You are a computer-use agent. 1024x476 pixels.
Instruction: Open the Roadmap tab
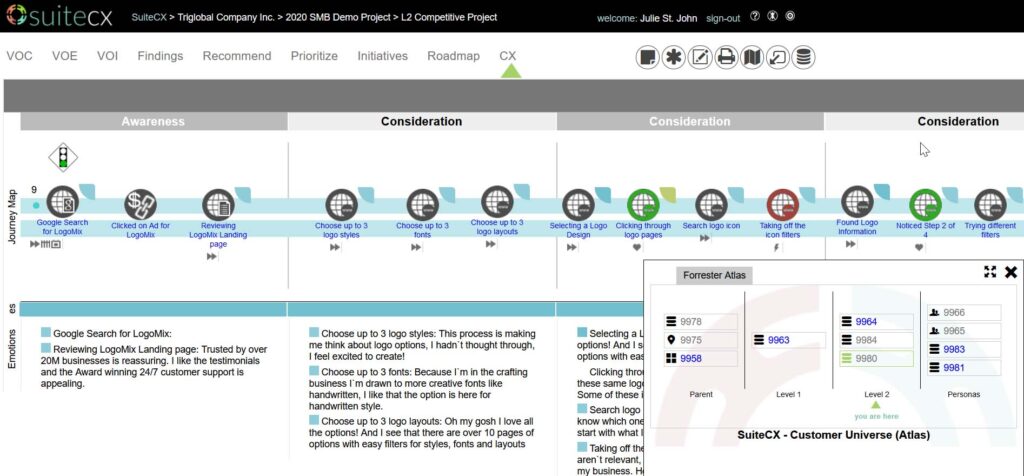click(x=453, y=56)
